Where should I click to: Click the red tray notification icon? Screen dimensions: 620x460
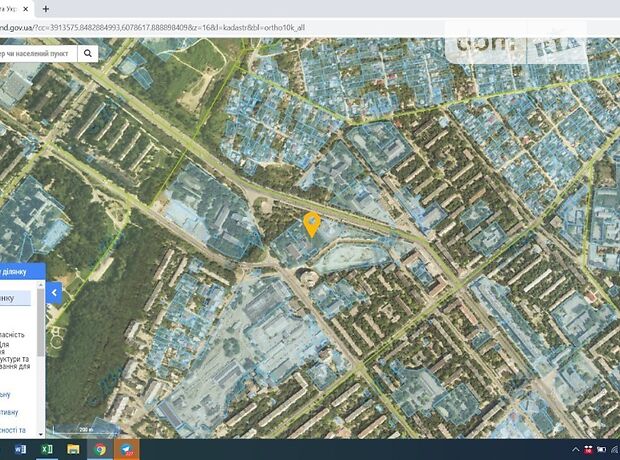tap(588, 450)
